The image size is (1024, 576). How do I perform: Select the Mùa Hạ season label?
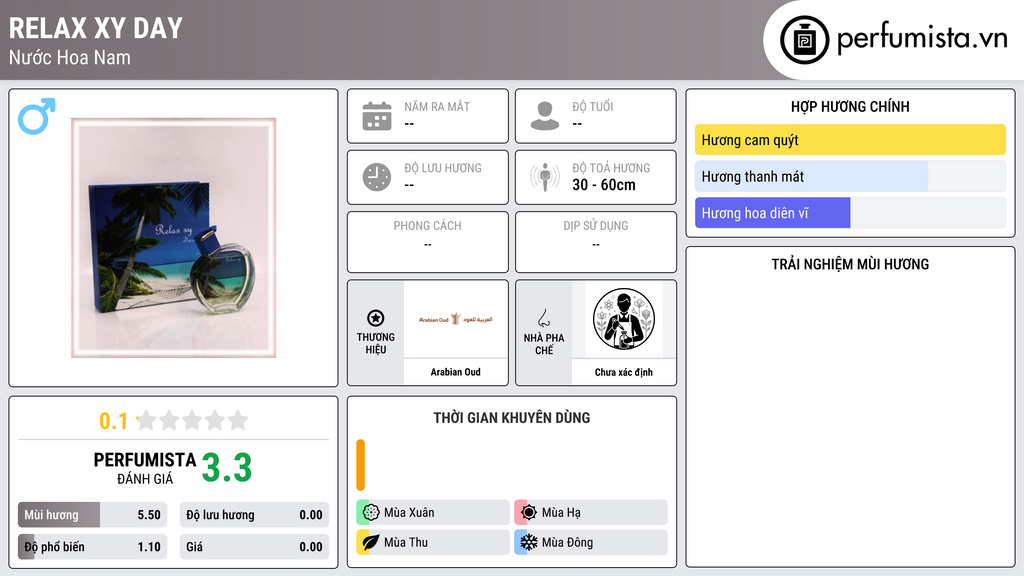point(561,513)
